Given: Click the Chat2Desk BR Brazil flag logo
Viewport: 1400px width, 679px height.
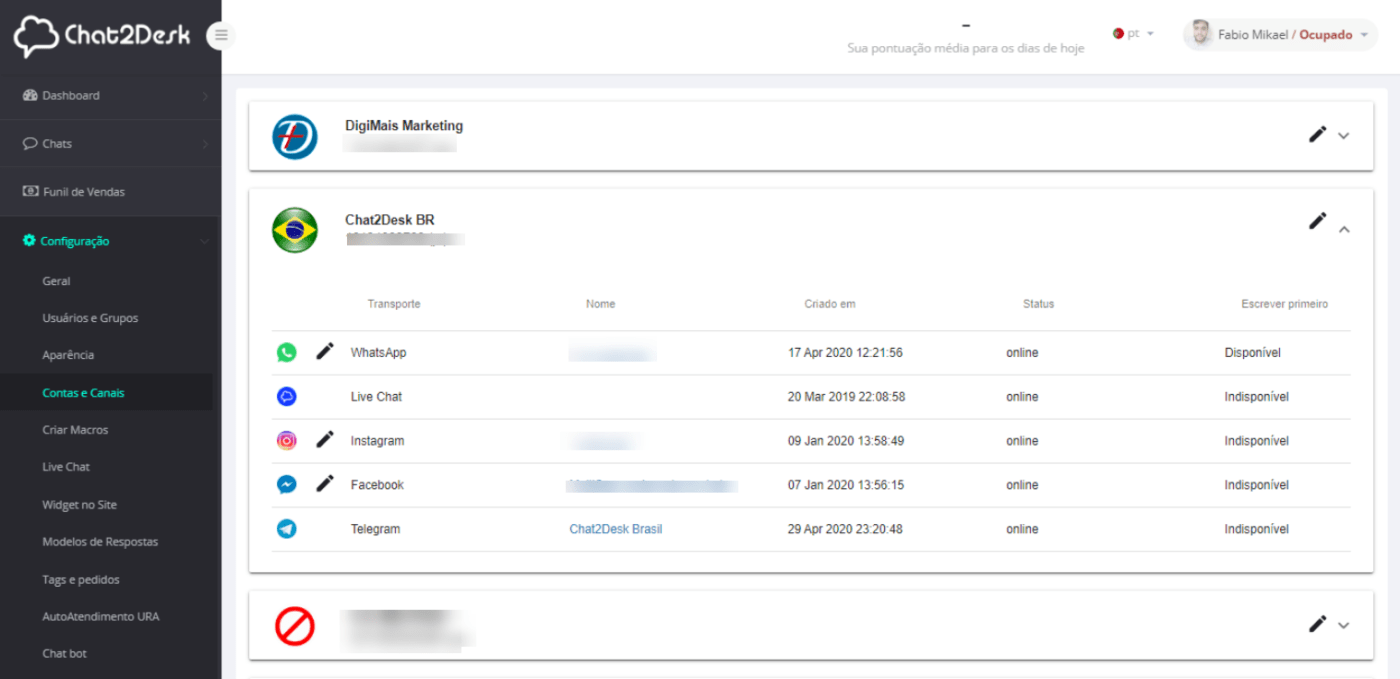Looking at the screenshot, I should [x=295, y=230].
